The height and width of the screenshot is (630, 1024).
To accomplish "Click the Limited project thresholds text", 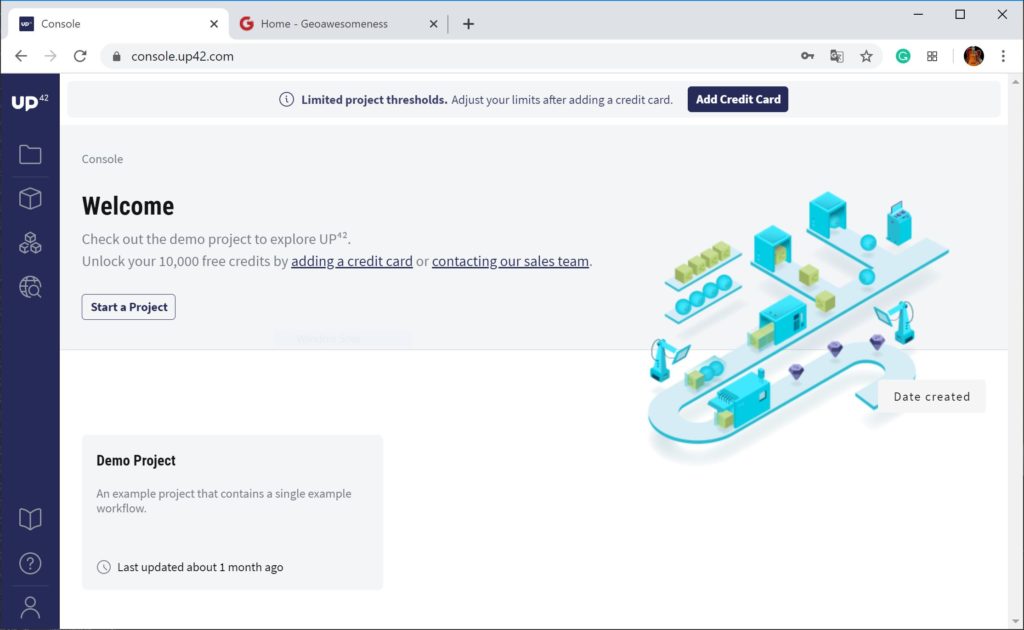I will point(374,100).
